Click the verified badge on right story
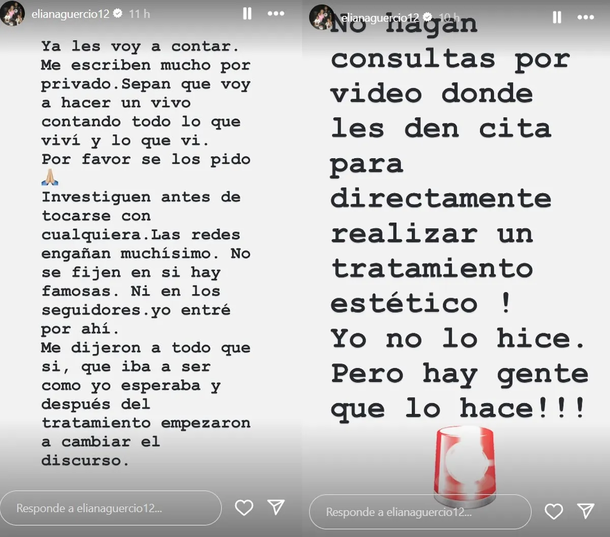 [x=428, y=17]
